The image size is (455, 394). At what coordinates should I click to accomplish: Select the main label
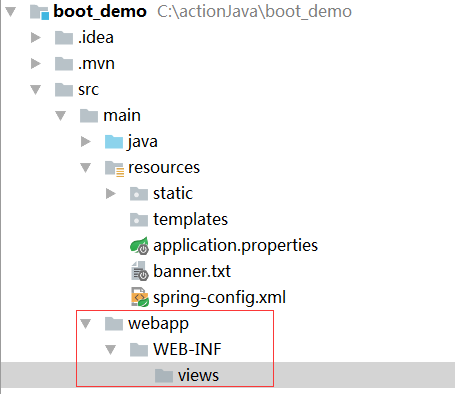click(x=122, y=116)
